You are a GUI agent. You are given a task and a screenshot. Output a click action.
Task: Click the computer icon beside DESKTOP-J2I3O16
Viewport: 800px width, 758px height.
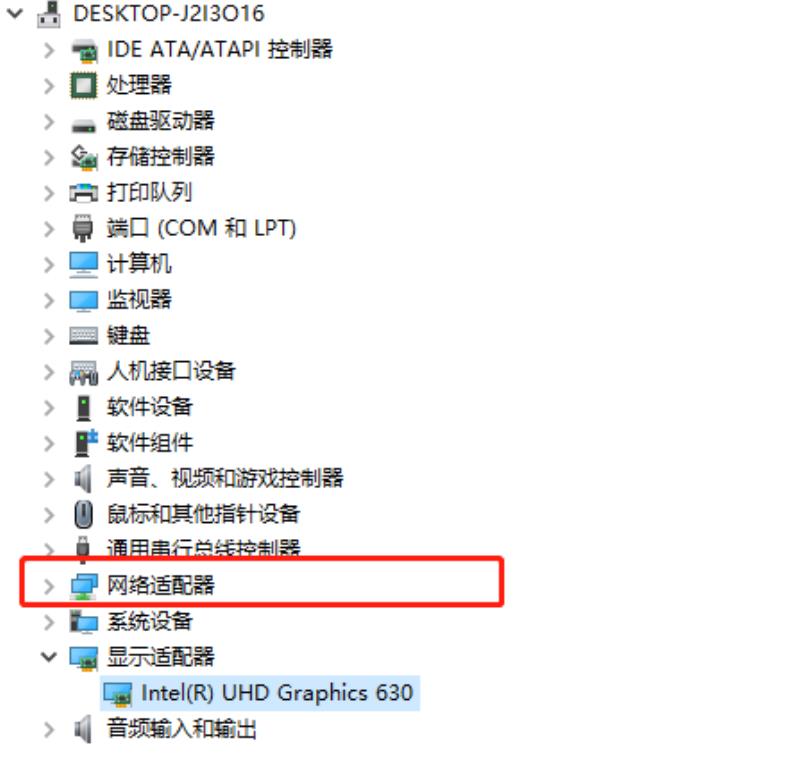click(49, 14)
